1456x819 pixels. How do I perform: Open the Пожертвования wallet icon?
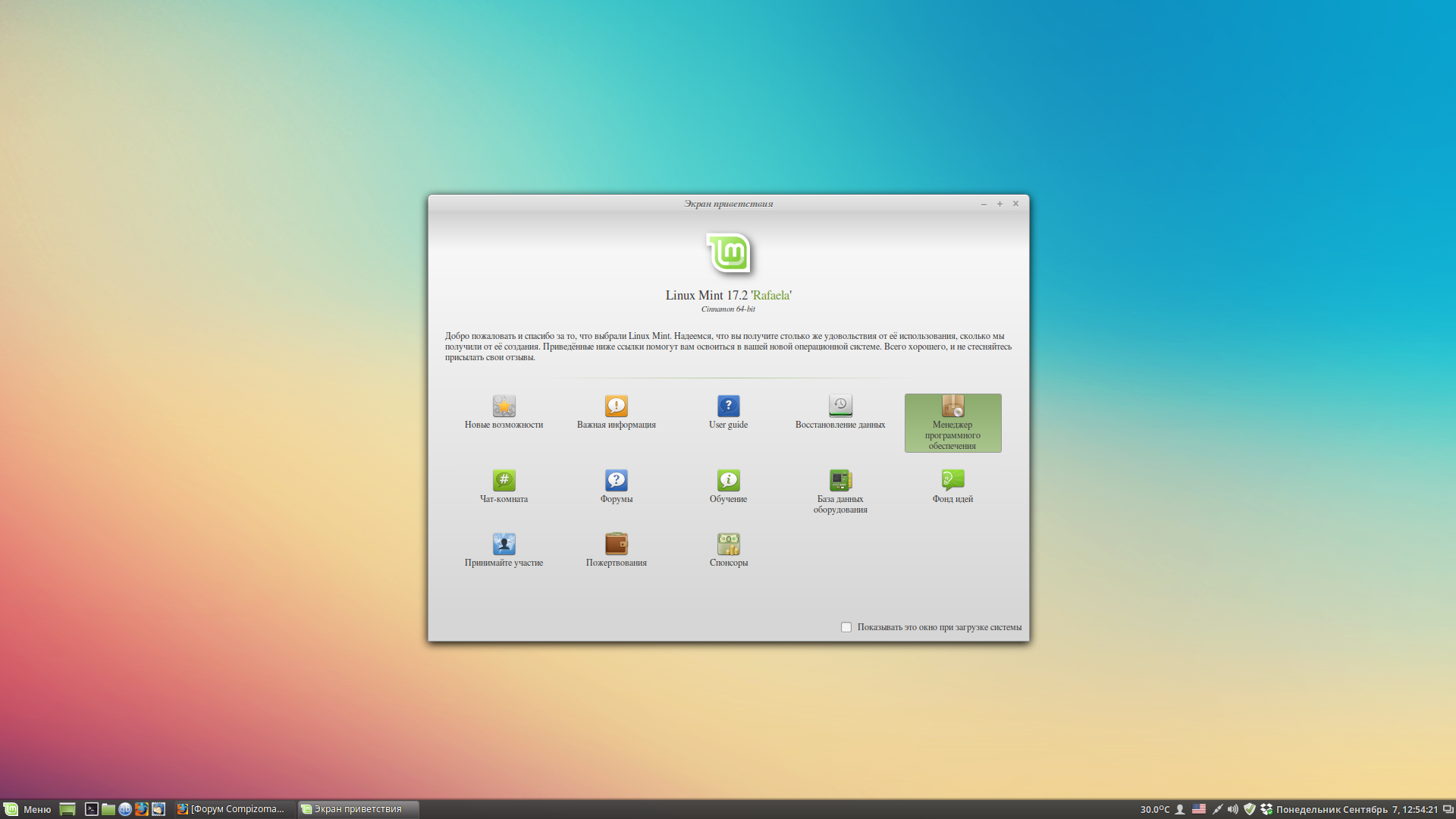point(616,544)
